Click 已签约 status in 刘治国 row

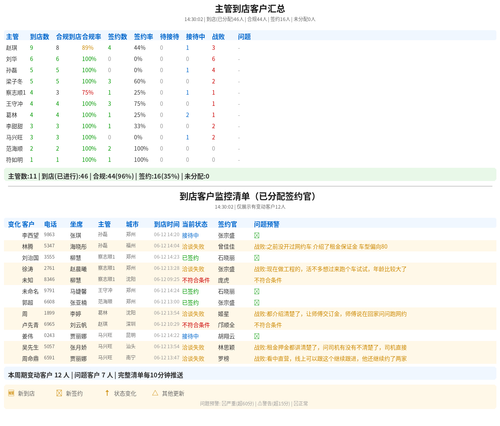[x=190, y=258]
